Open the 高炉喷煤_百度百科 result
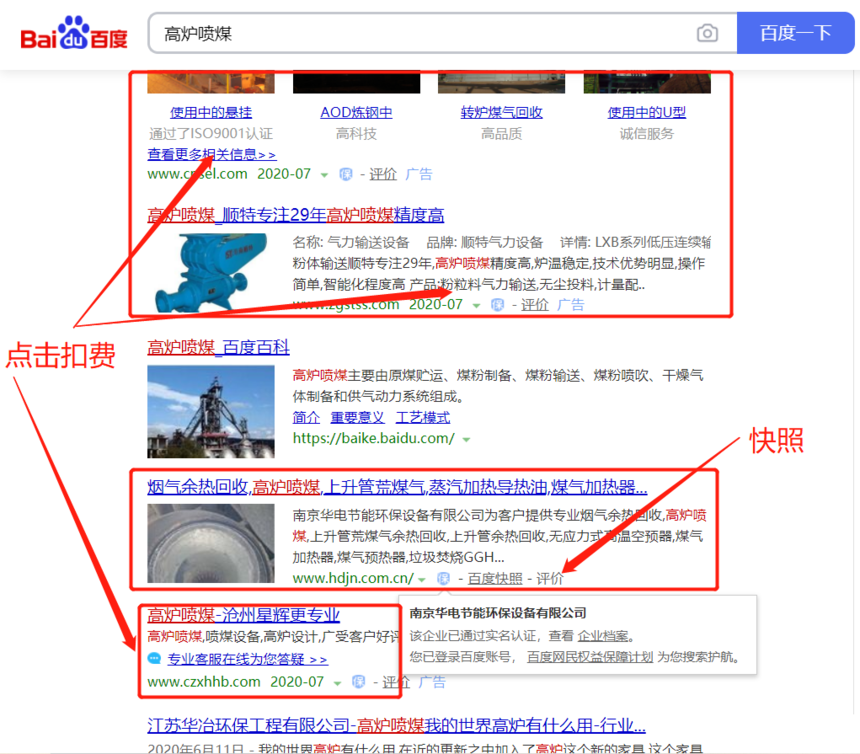 [218, 347]
